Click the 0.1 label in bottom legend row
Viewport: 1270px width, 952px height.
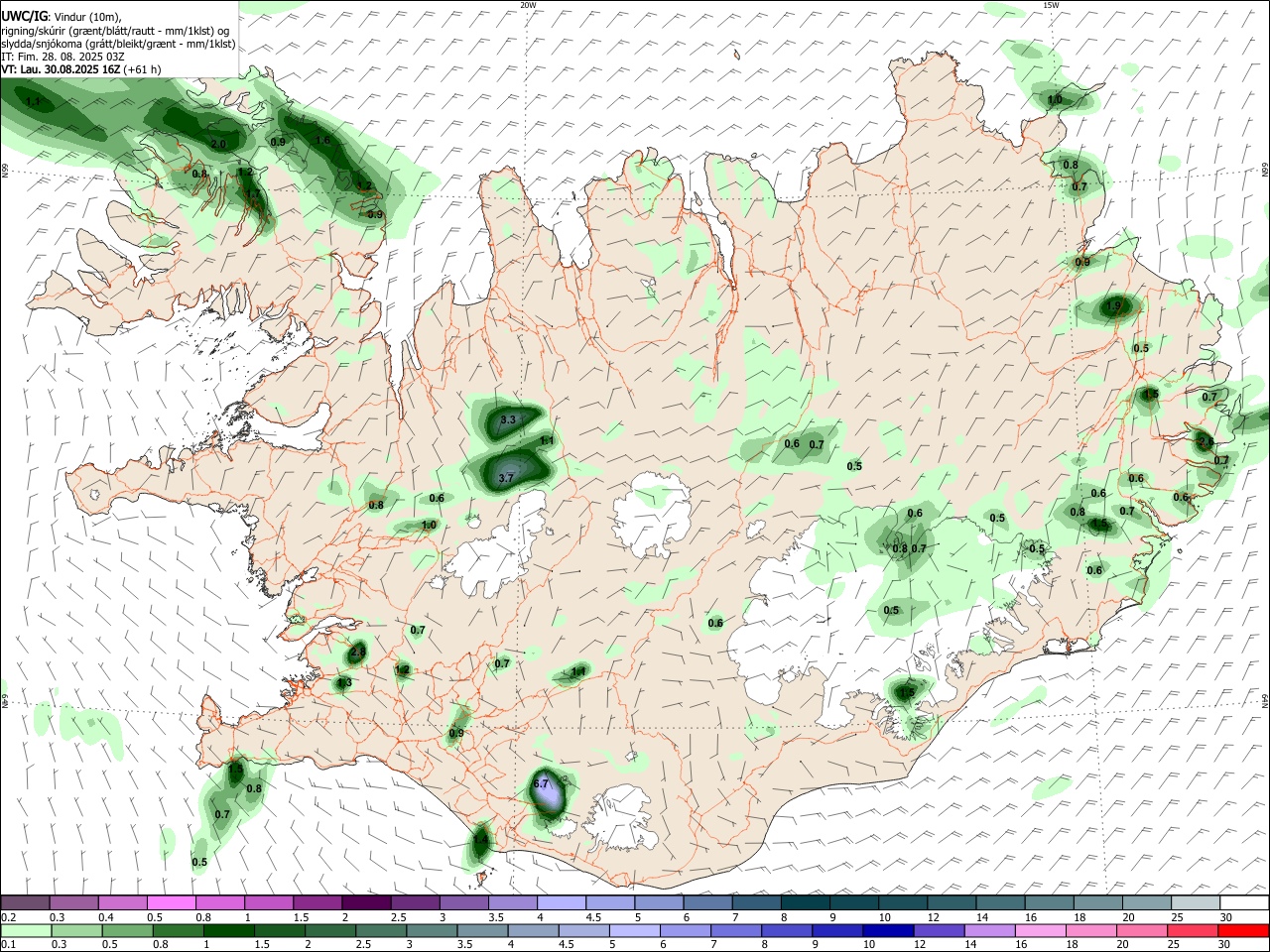tap(9, 945)
